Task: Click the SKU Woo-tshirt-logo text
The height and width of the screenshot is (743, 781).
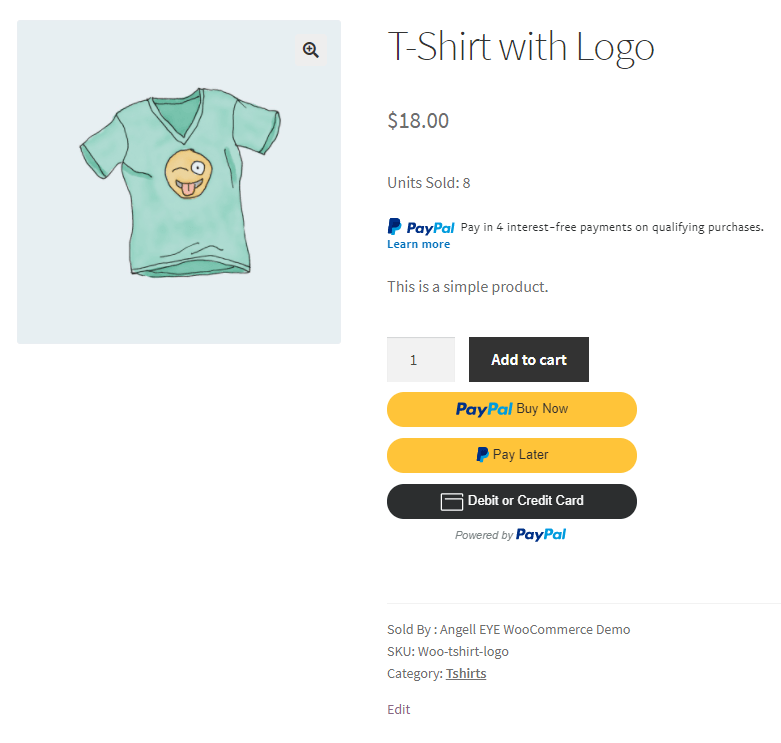Action: click(447, 651)
